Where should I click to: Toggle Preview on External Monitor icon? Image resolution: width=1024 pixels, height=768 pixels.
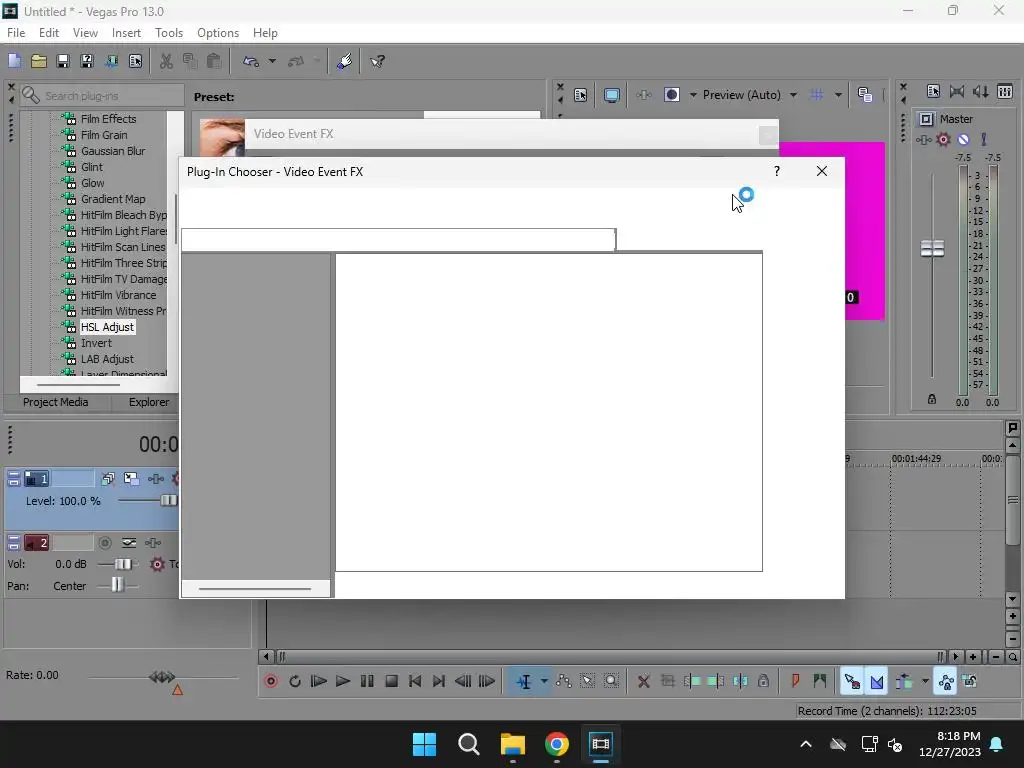click(x=611, y=95)
